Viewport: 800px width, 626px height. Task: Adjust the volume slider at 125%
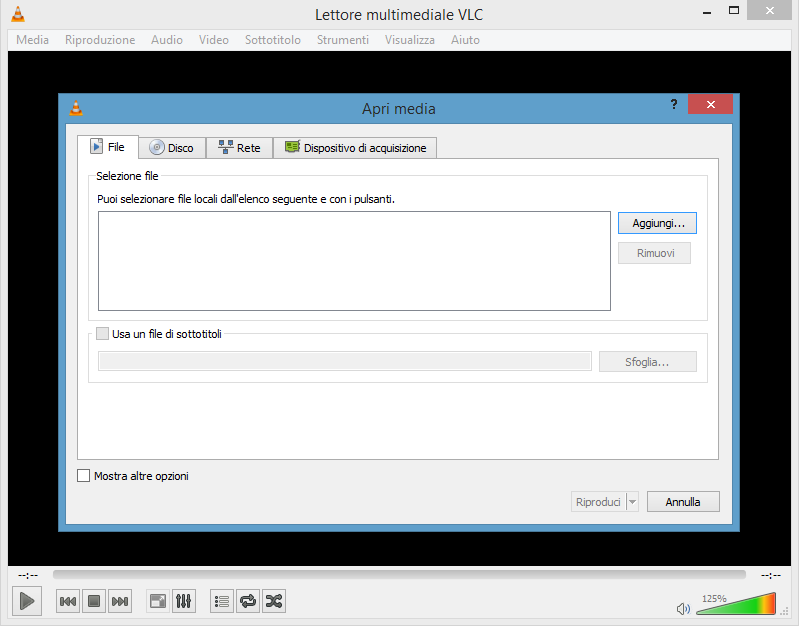(x=736, y=604)
